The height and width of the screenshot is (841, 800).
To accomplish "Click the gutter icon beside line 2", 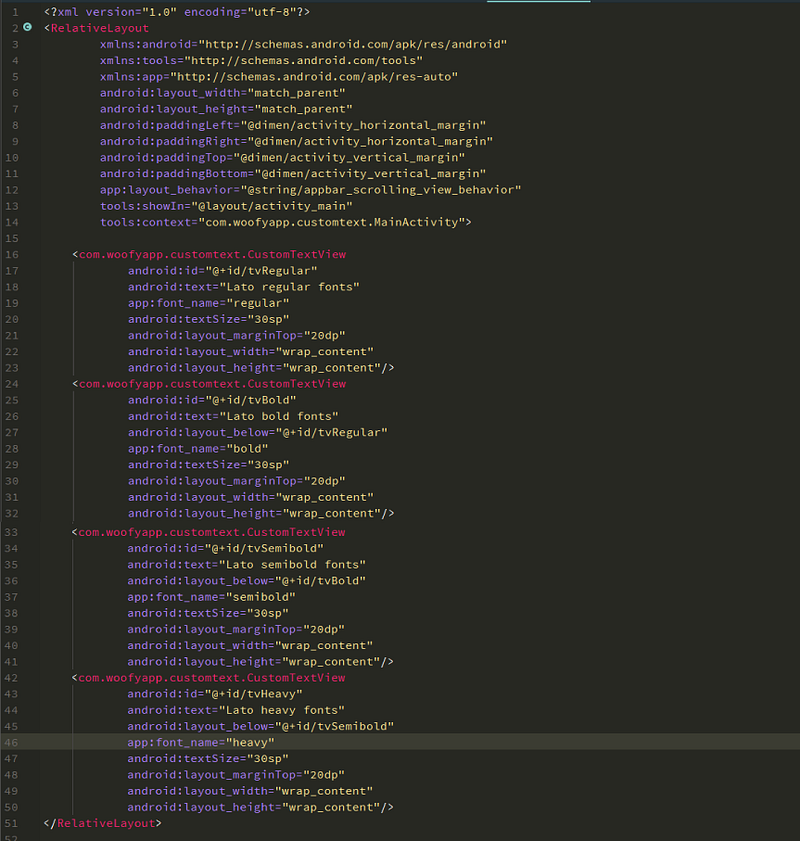I will click(27, 27).
